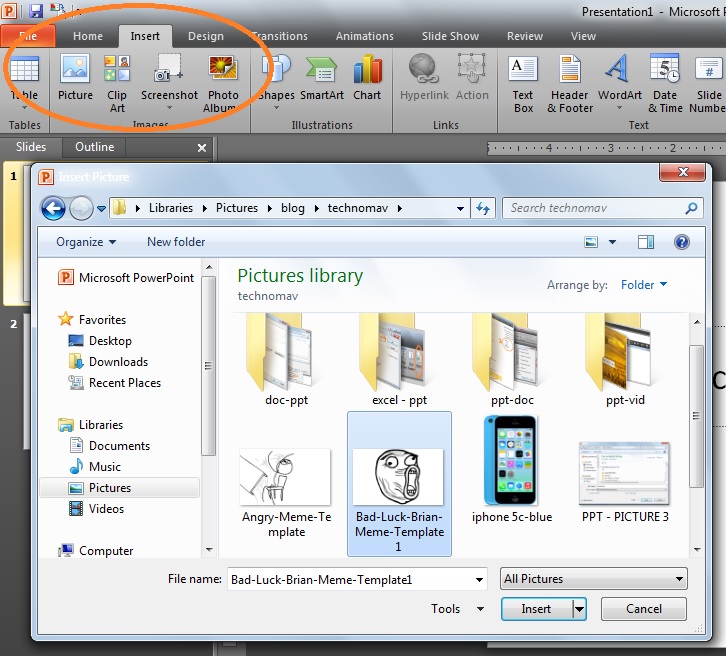
Task: Go back using the dialog's blue back arrow
Action: click(53, 208)
